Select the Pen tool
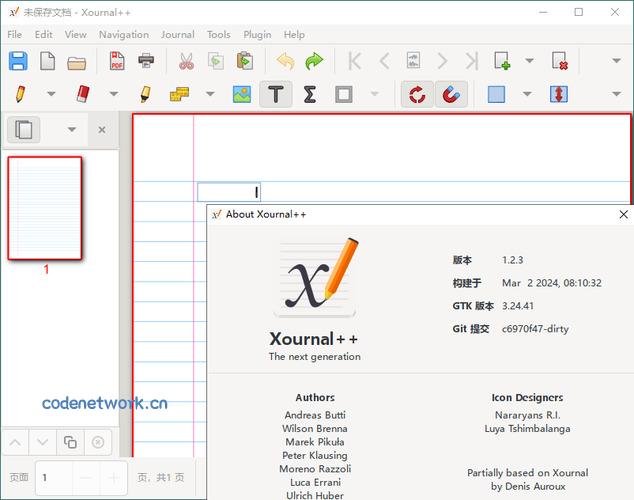This screenshot has width=634, height=500. point(20,95)
